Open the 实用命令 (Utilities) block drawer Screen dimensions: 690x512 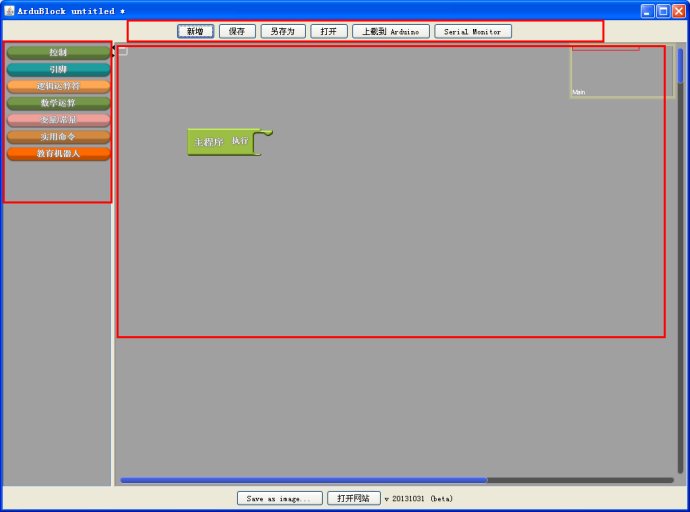pos(58,136)
